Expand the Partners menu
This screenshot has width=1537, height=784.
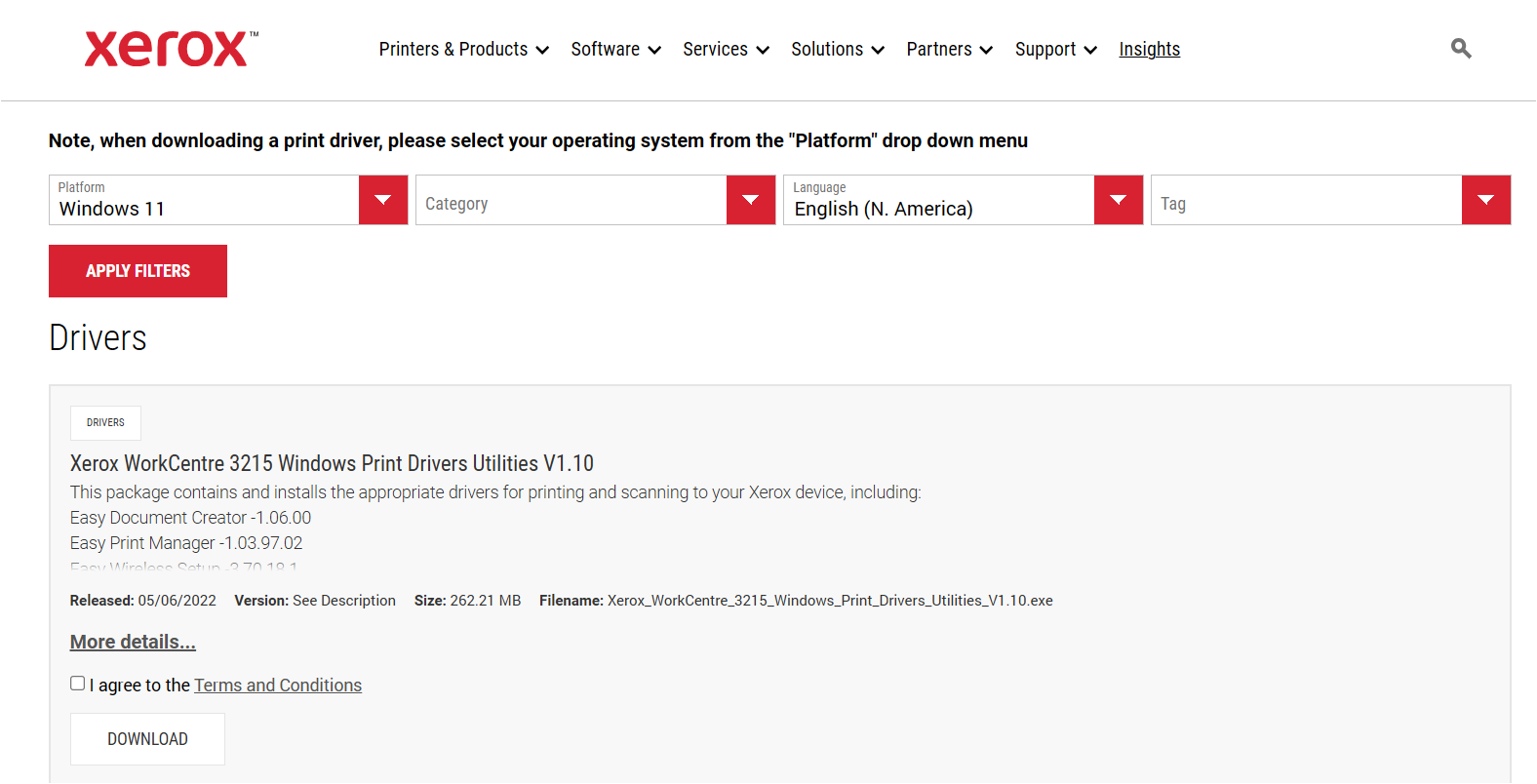tap(950, 50)
